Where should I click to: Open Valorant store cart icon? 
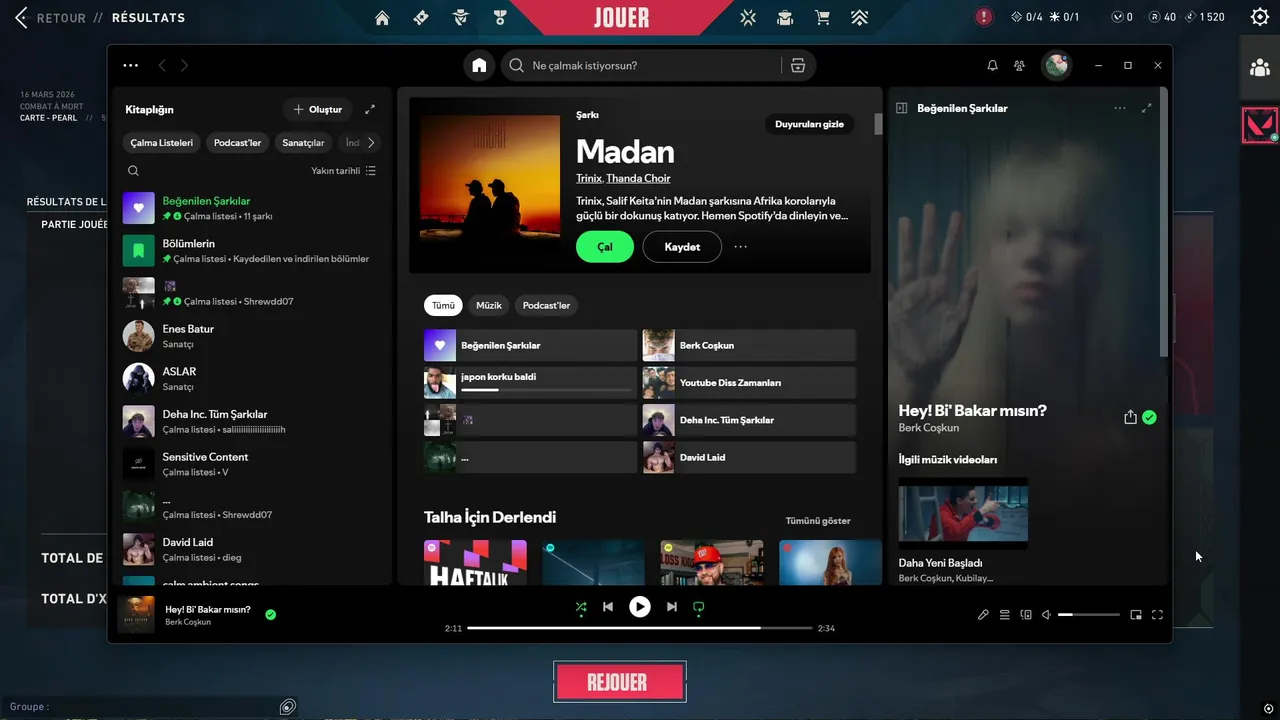pyautogui.click(x=822, y=17)
